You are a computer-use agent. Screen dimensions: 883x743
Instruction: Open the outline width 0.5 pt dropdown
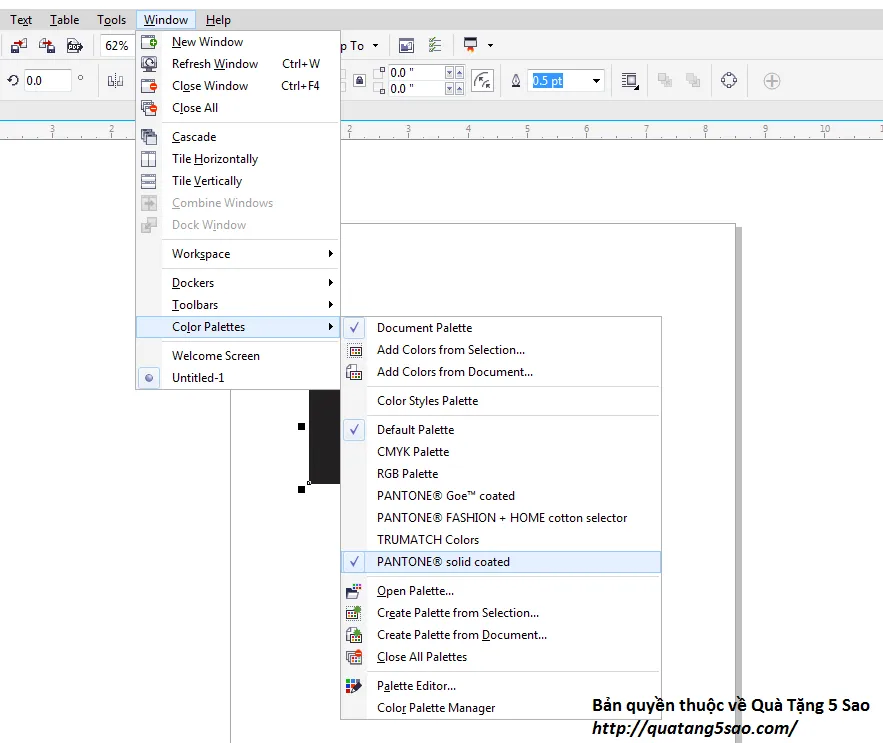click(597, 81)
